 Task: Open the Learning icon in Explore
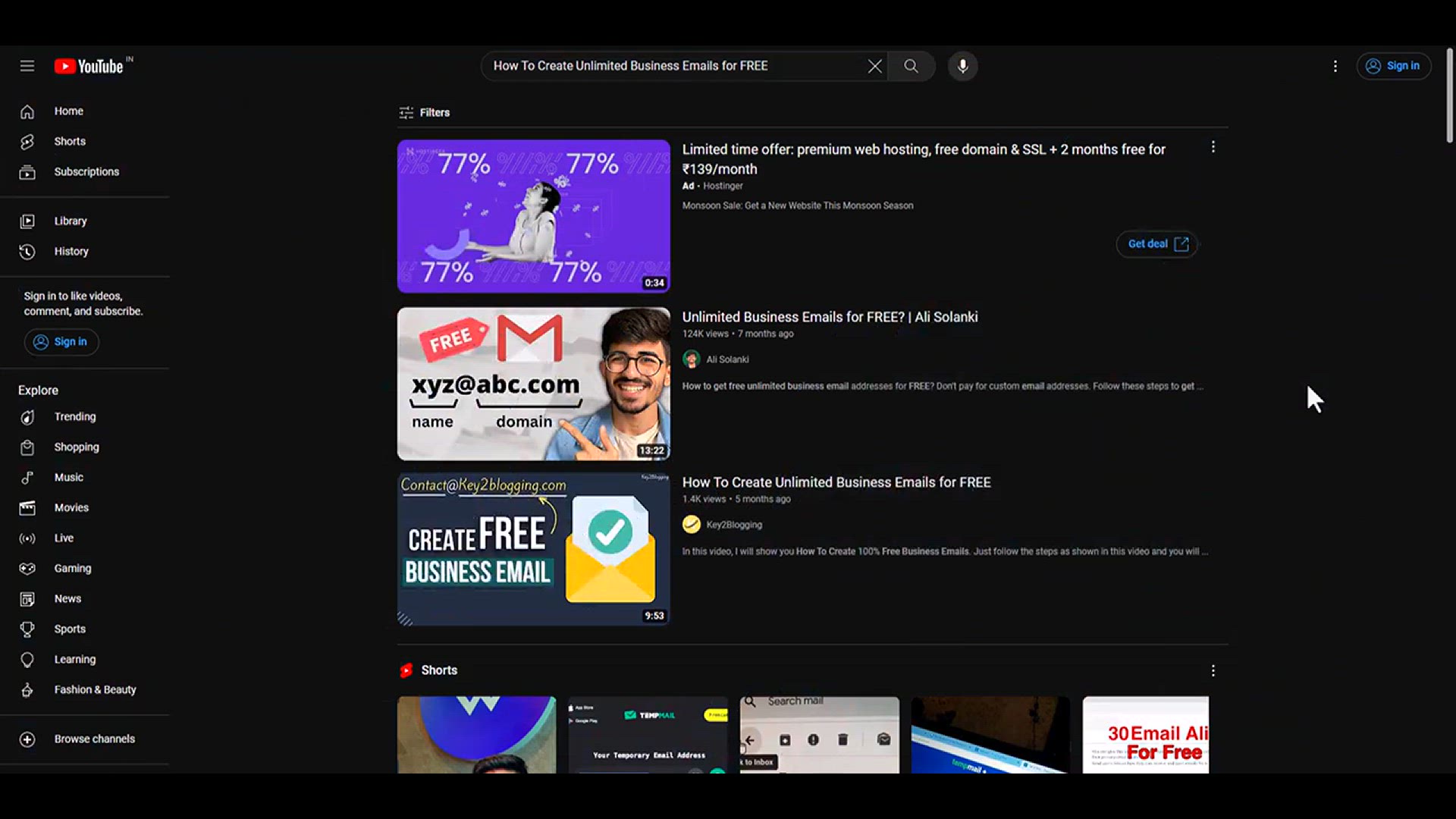click(27, 660)
